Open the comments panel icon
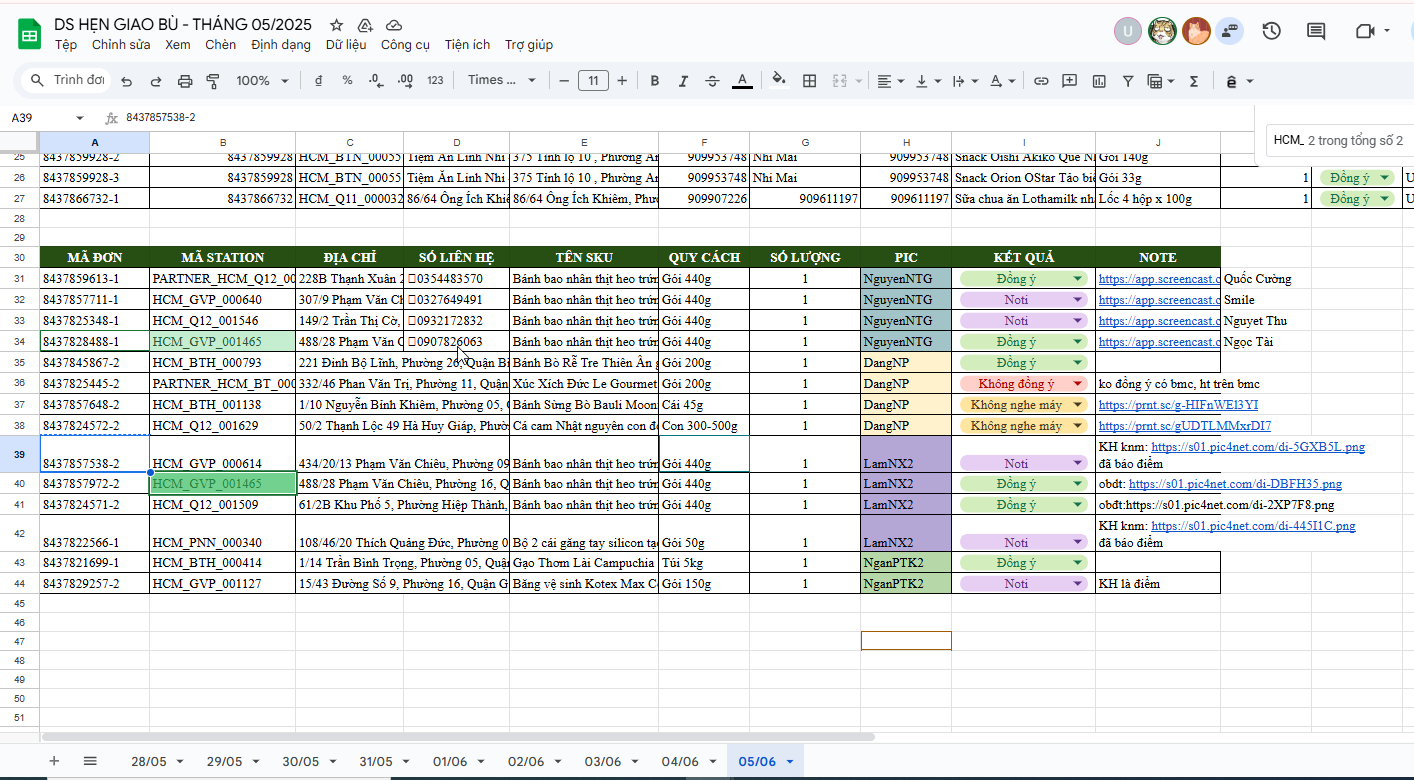Screen dimensions: 1414x780 (x=1316, y=31)
